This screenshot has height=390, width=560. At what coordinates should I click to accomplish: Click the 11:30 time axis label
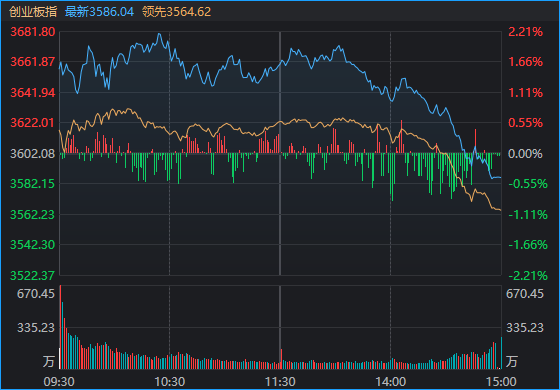(280, 382)
